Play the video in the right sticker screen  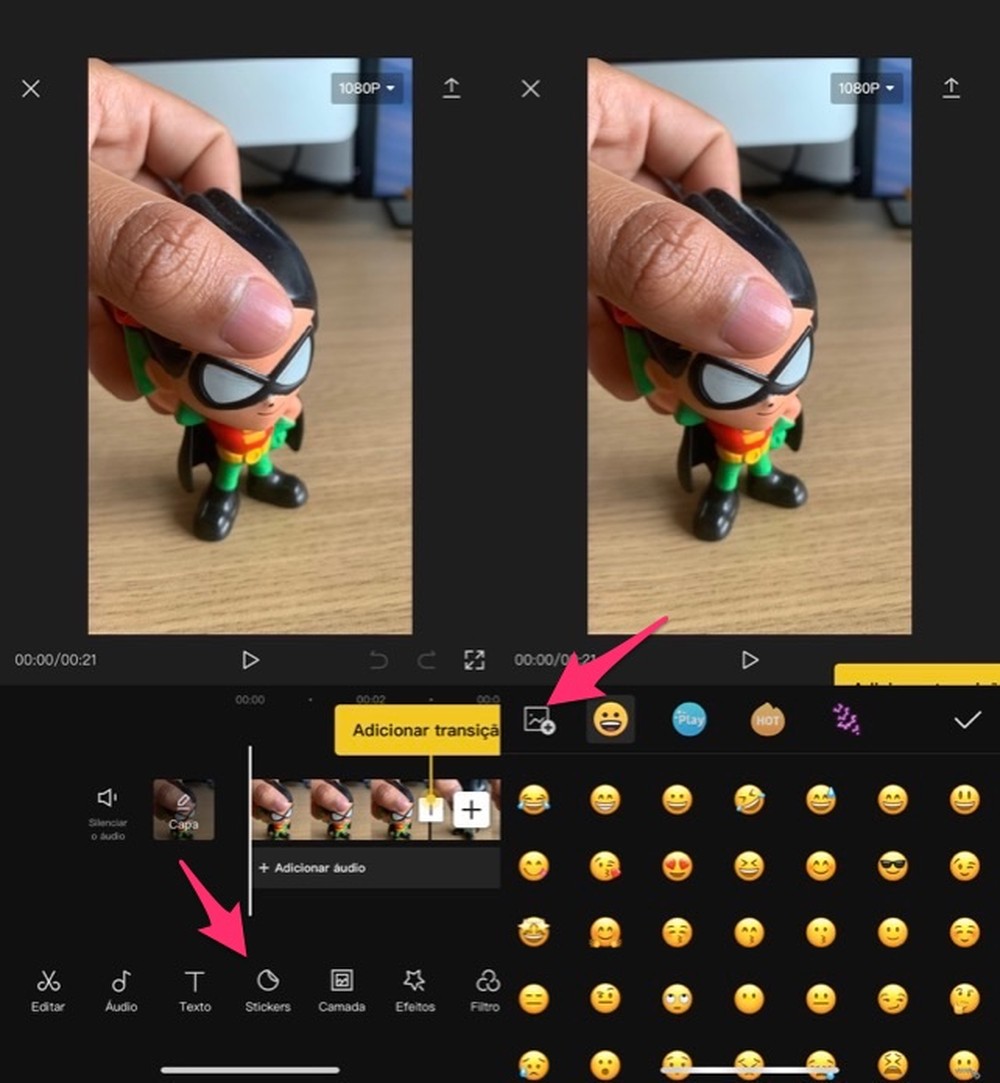pos(749,660)
